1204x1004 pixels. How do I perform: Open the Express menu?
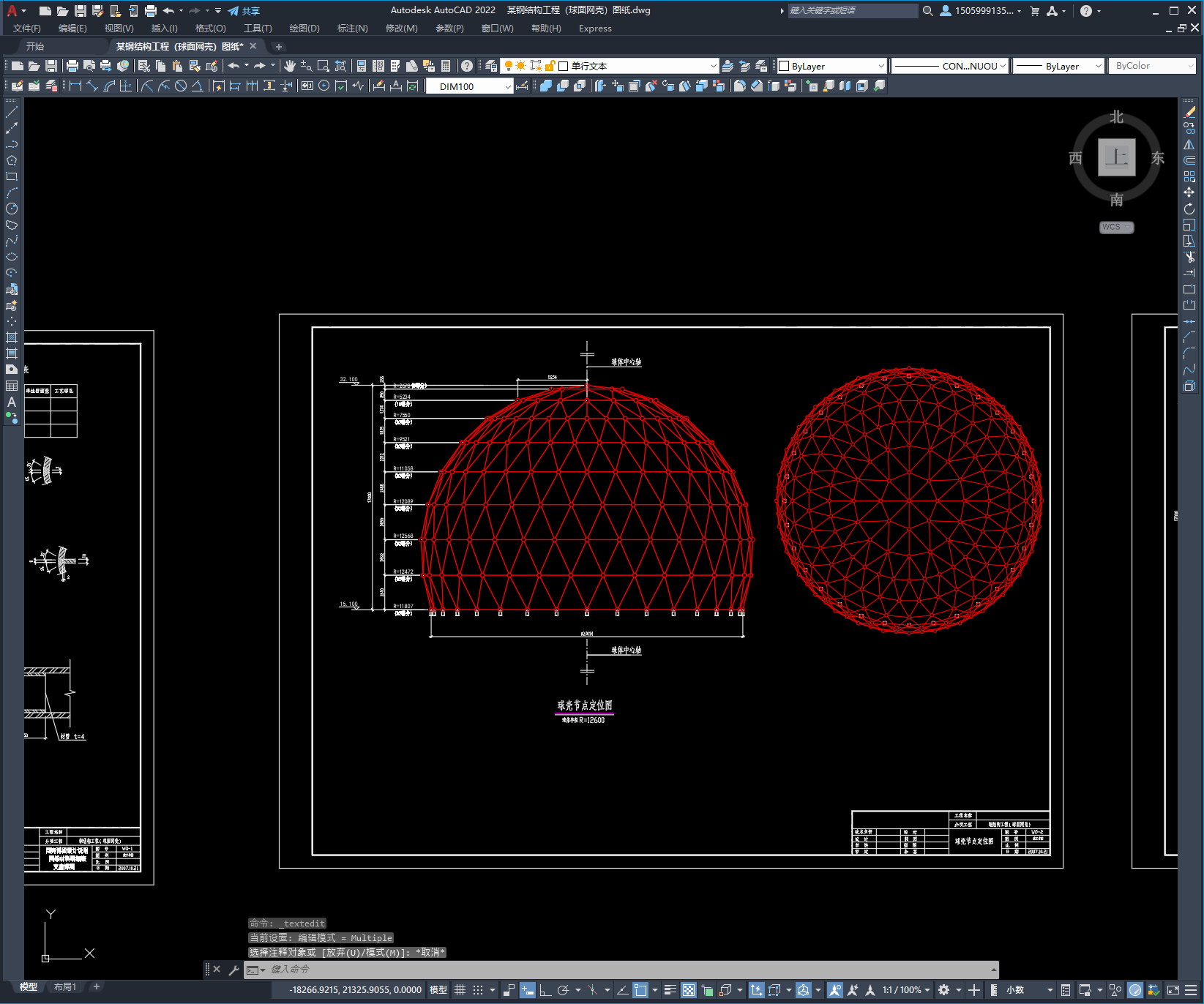[595, 29]
